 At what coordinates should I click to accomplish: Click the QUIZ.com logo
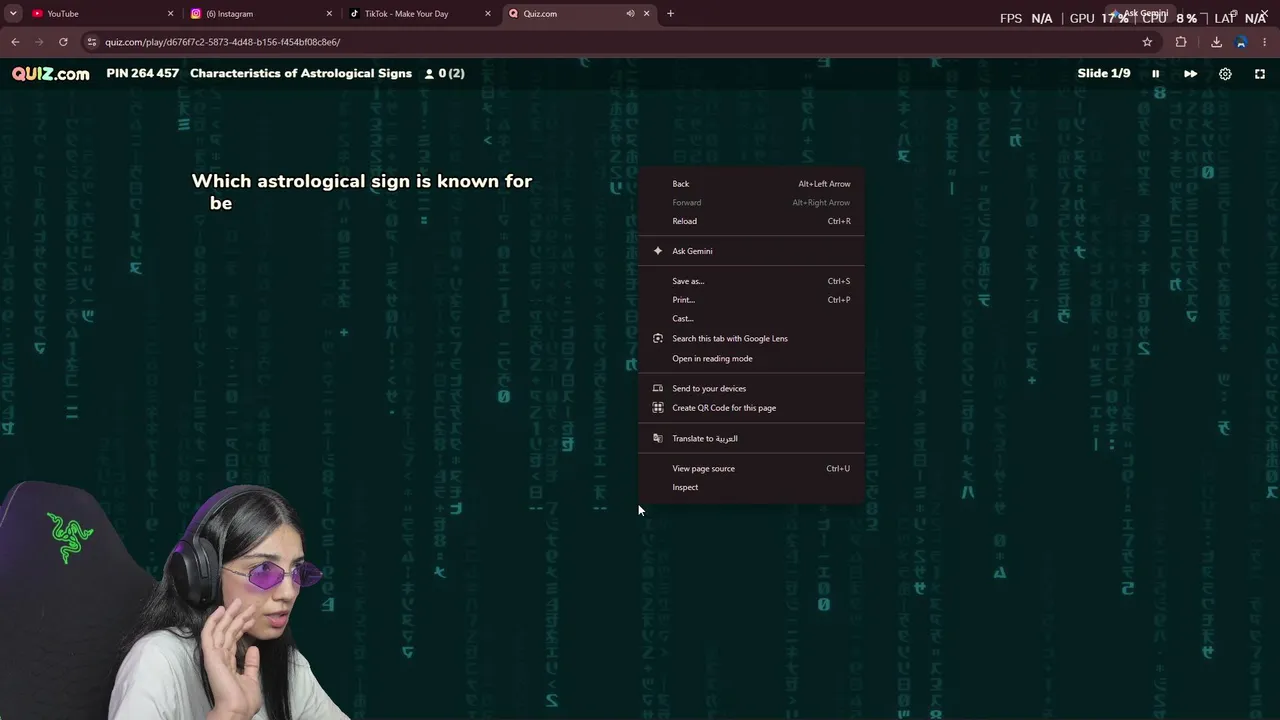click(x=50, y=74)
